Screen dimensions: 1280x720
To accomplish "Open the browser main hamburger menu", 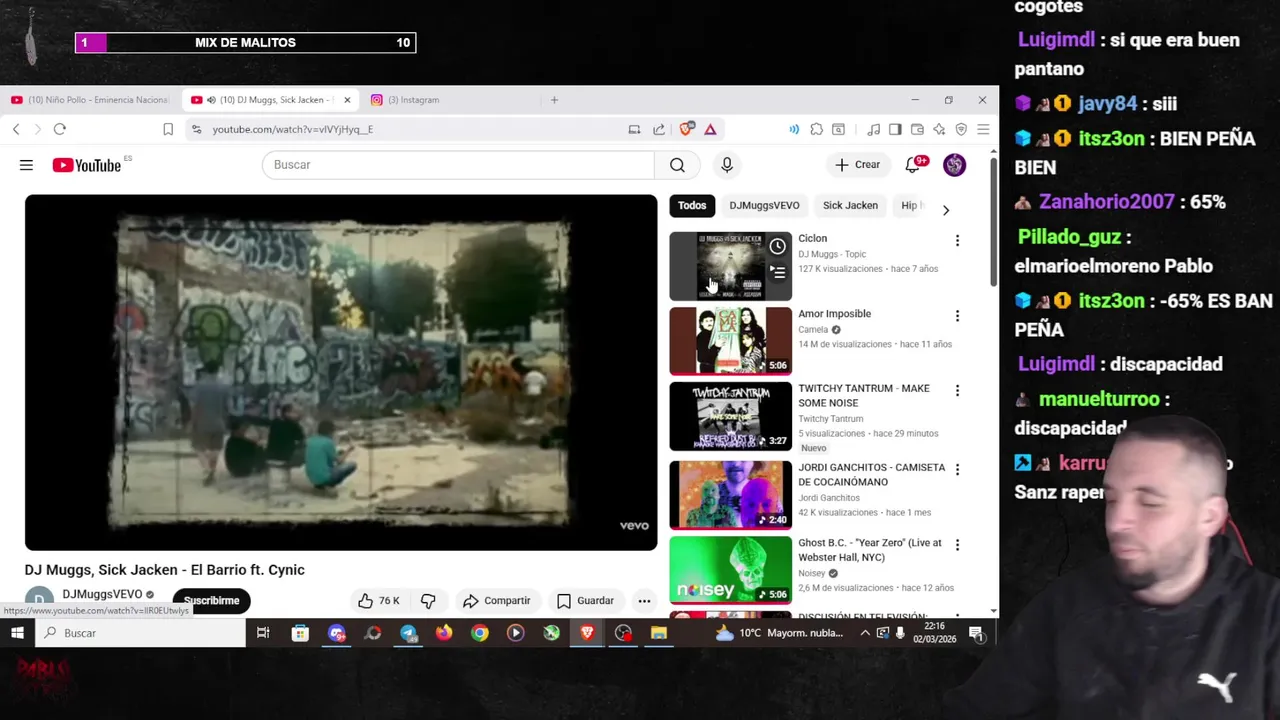I will pyautogui.click(x=983, y=129).
